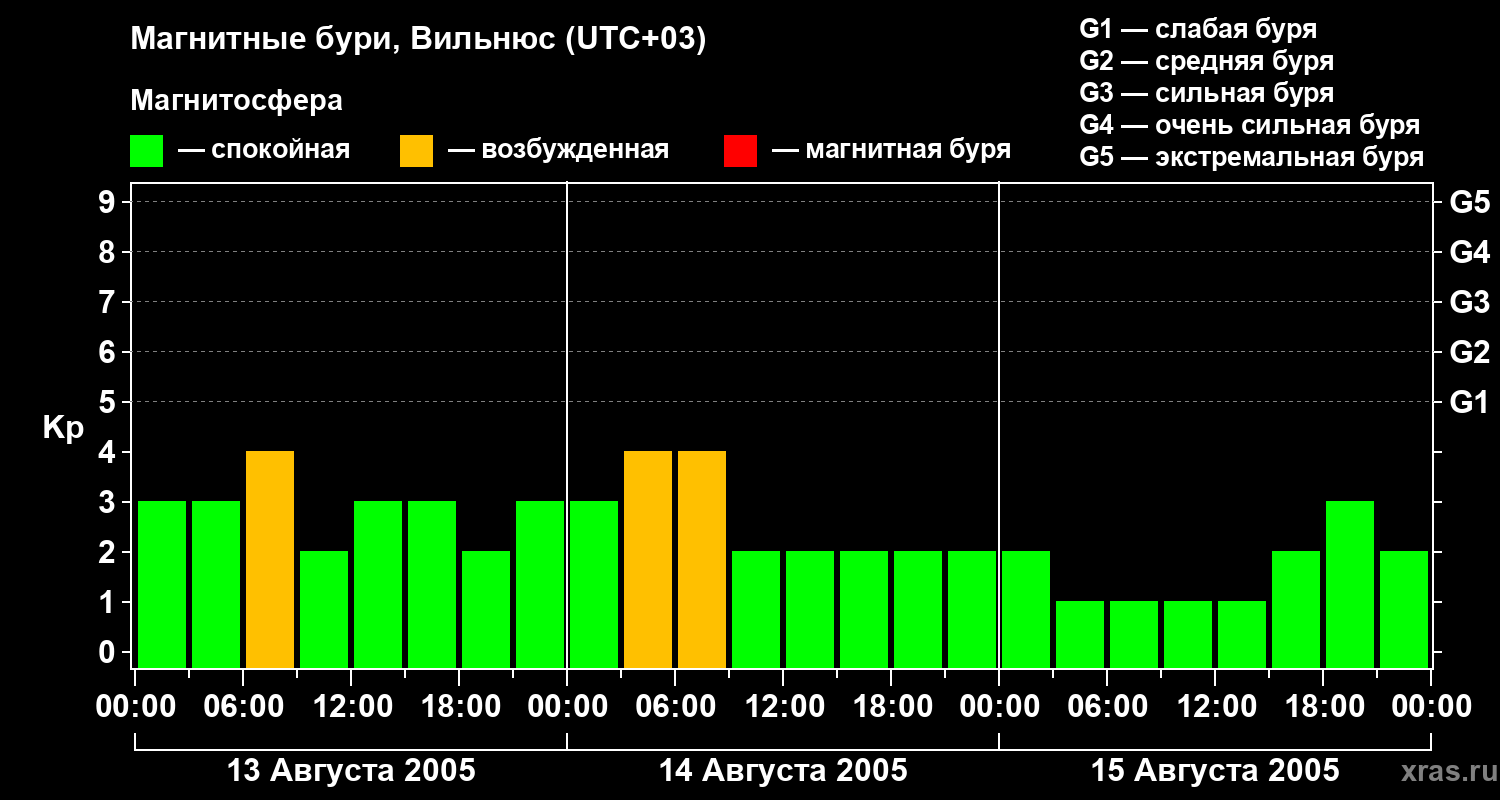This screenshot has height=800, width=1500.
Task: Click the date label '13 Августа 2005'
Action: (351, 771)
